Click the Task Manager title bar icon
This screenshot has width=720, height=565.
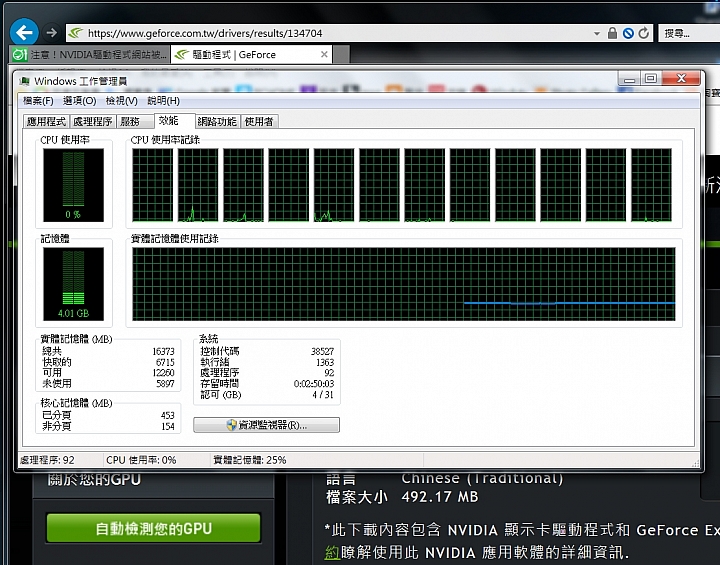coord(25,81)
